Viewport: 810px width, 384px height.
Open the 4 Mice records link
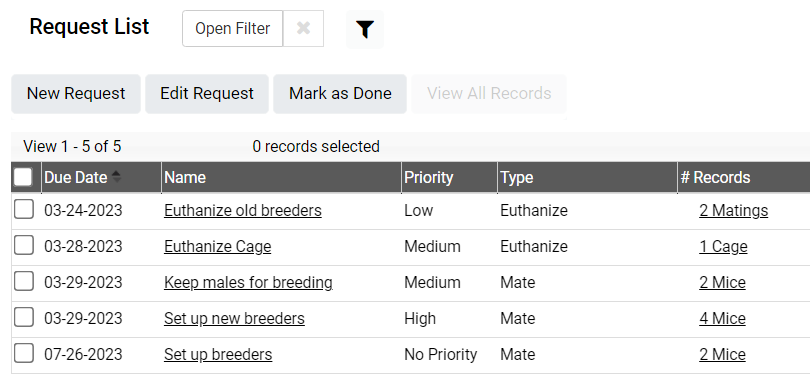[723, 318]
